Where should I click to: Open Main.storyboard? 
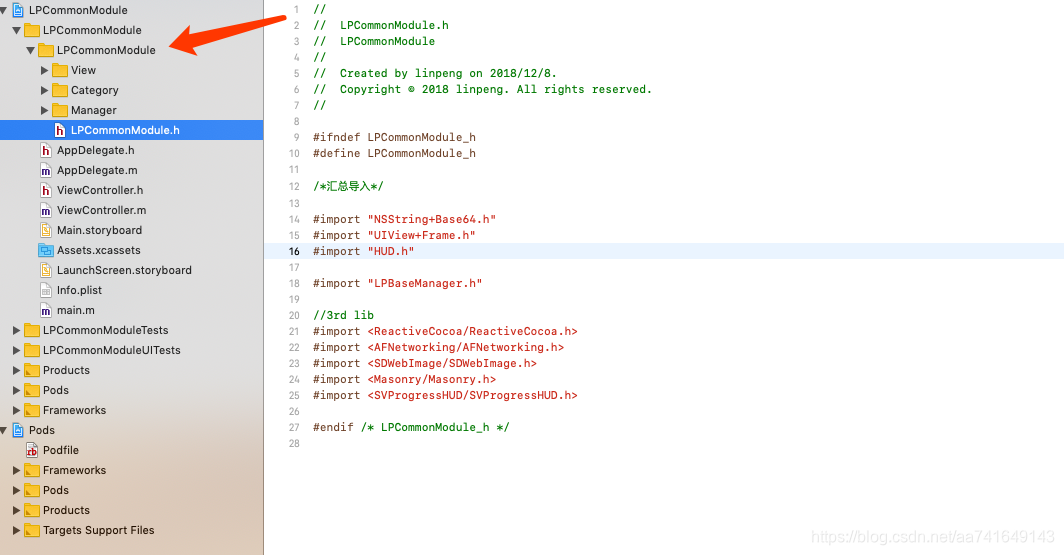tap(99, 231)
